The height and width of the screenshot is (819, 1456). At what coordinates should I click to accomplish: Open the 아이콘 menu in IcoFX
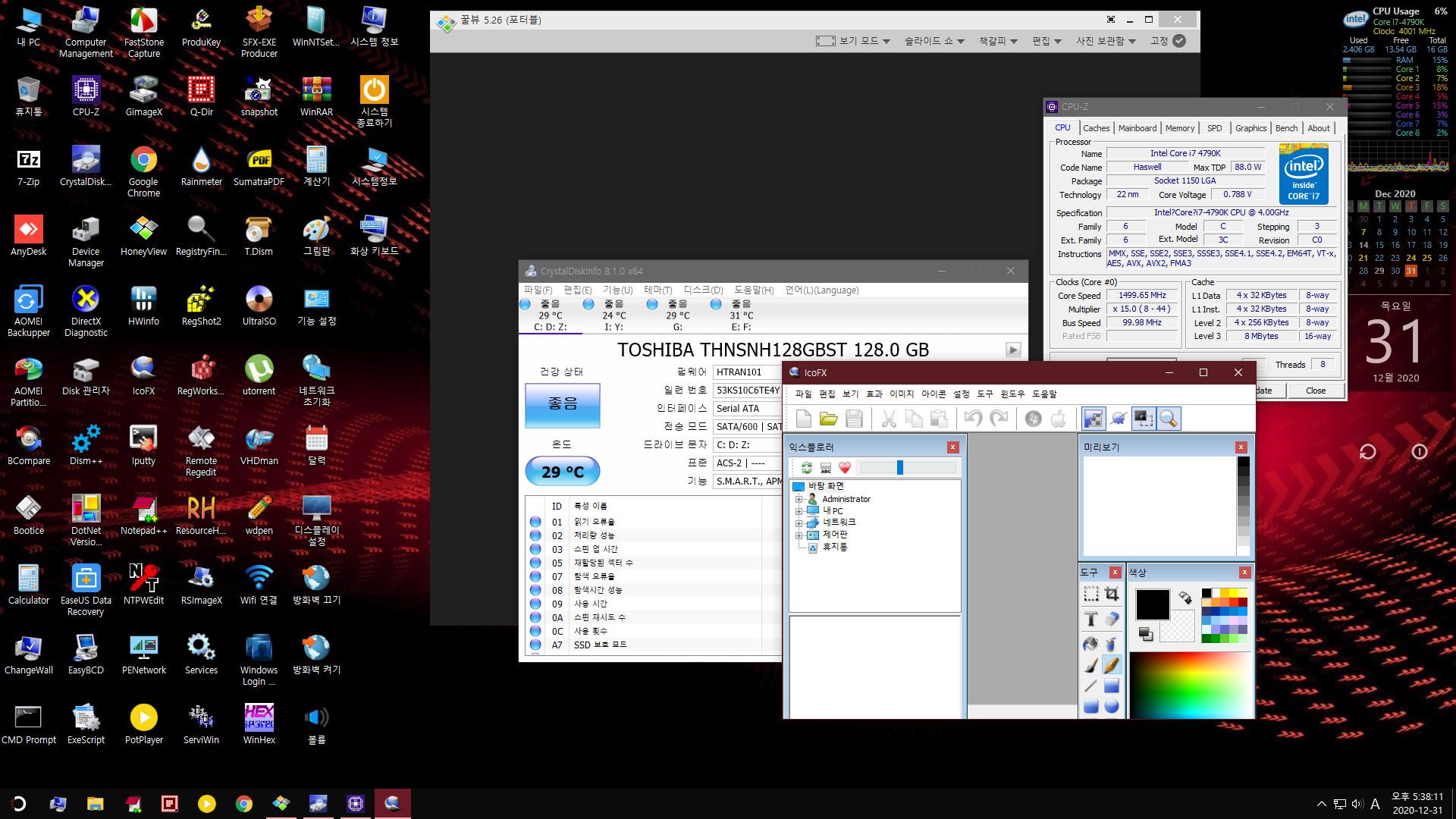point(933,394)
